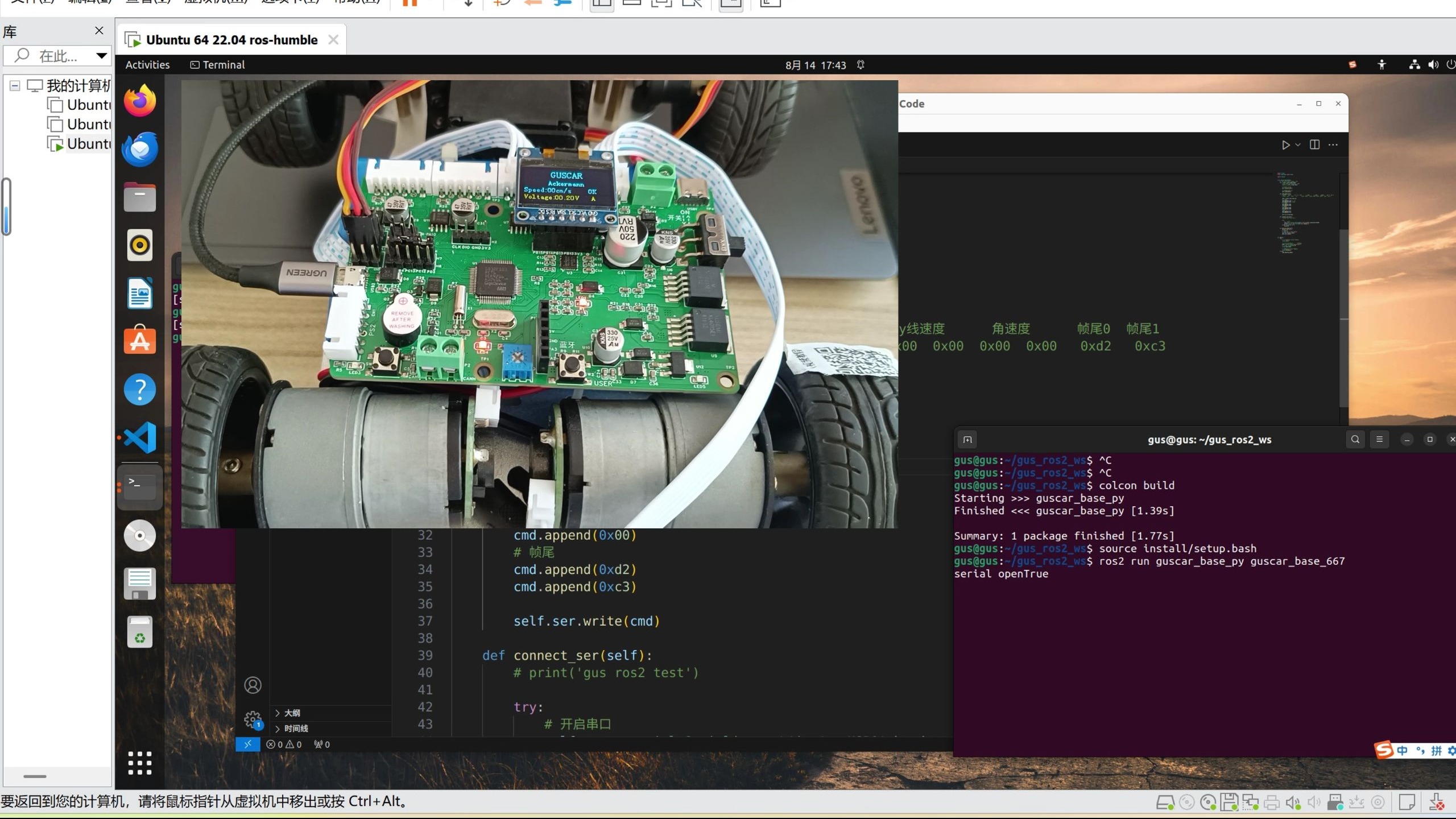Click the VS Code remote window indicator
The image size is (1456, 819).
(248, 744)
